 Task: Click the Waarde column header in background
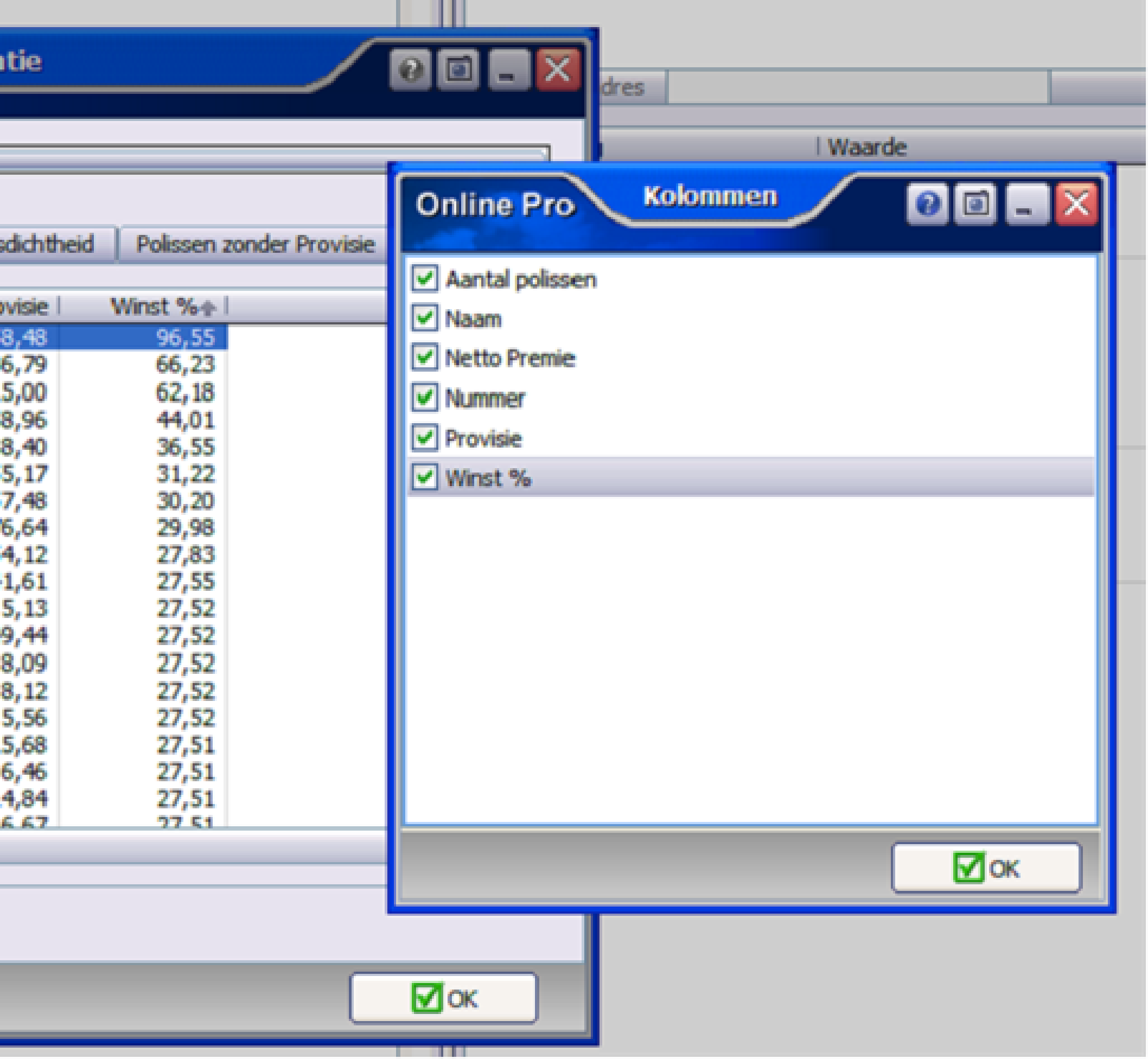[867, 147]
